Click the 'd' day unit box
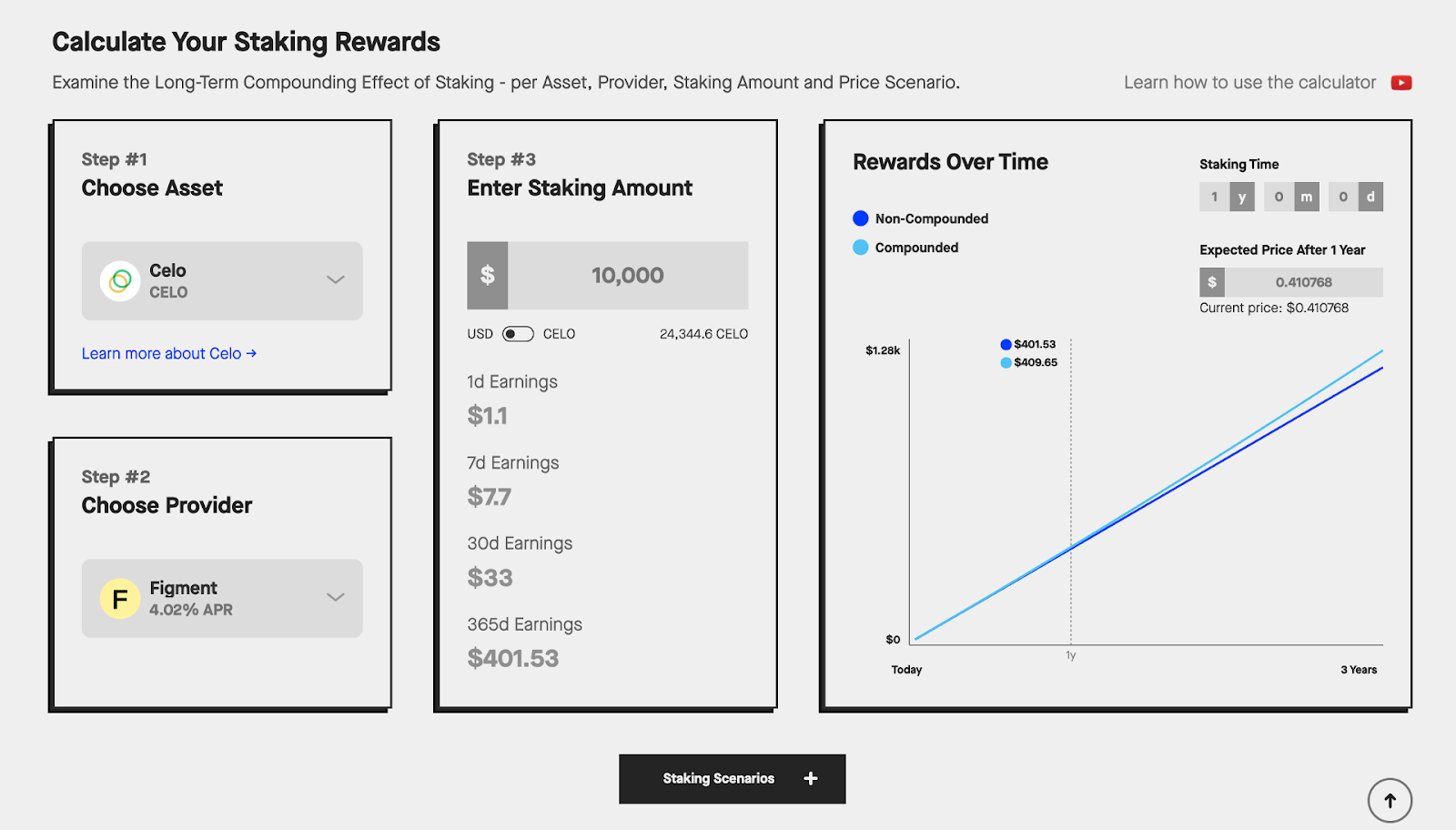Viewport: 1456px width, 830px height. 1370,197
